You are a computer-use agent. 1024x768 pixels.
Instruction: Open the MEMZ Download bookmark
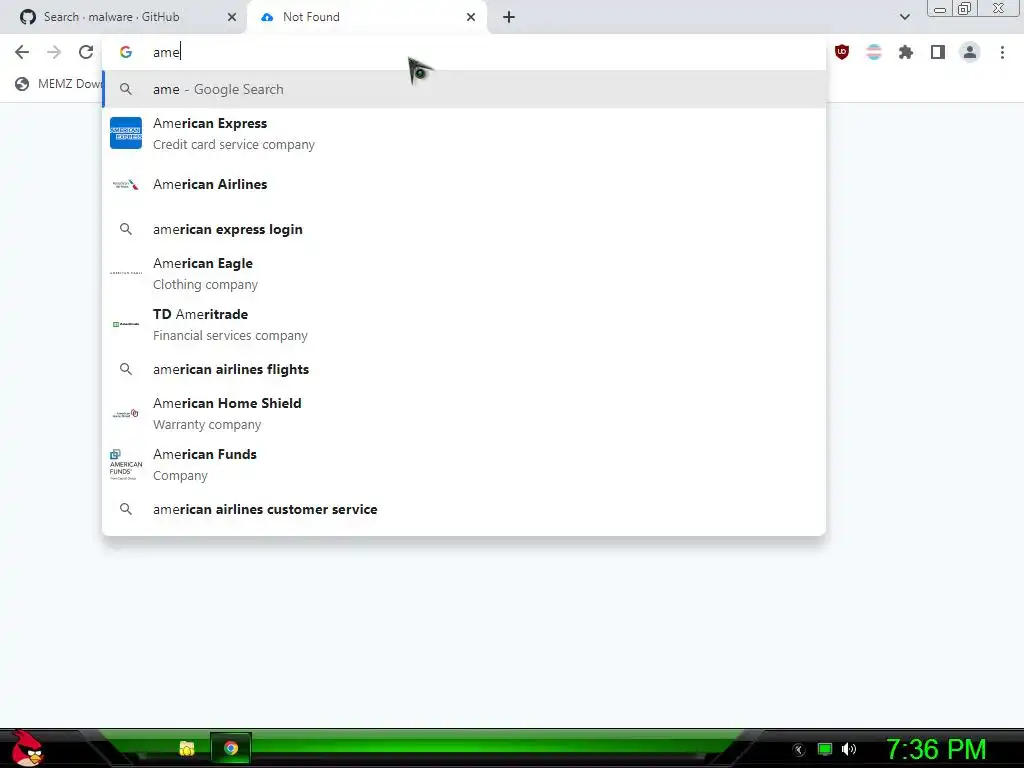click(x=59, y=84)
